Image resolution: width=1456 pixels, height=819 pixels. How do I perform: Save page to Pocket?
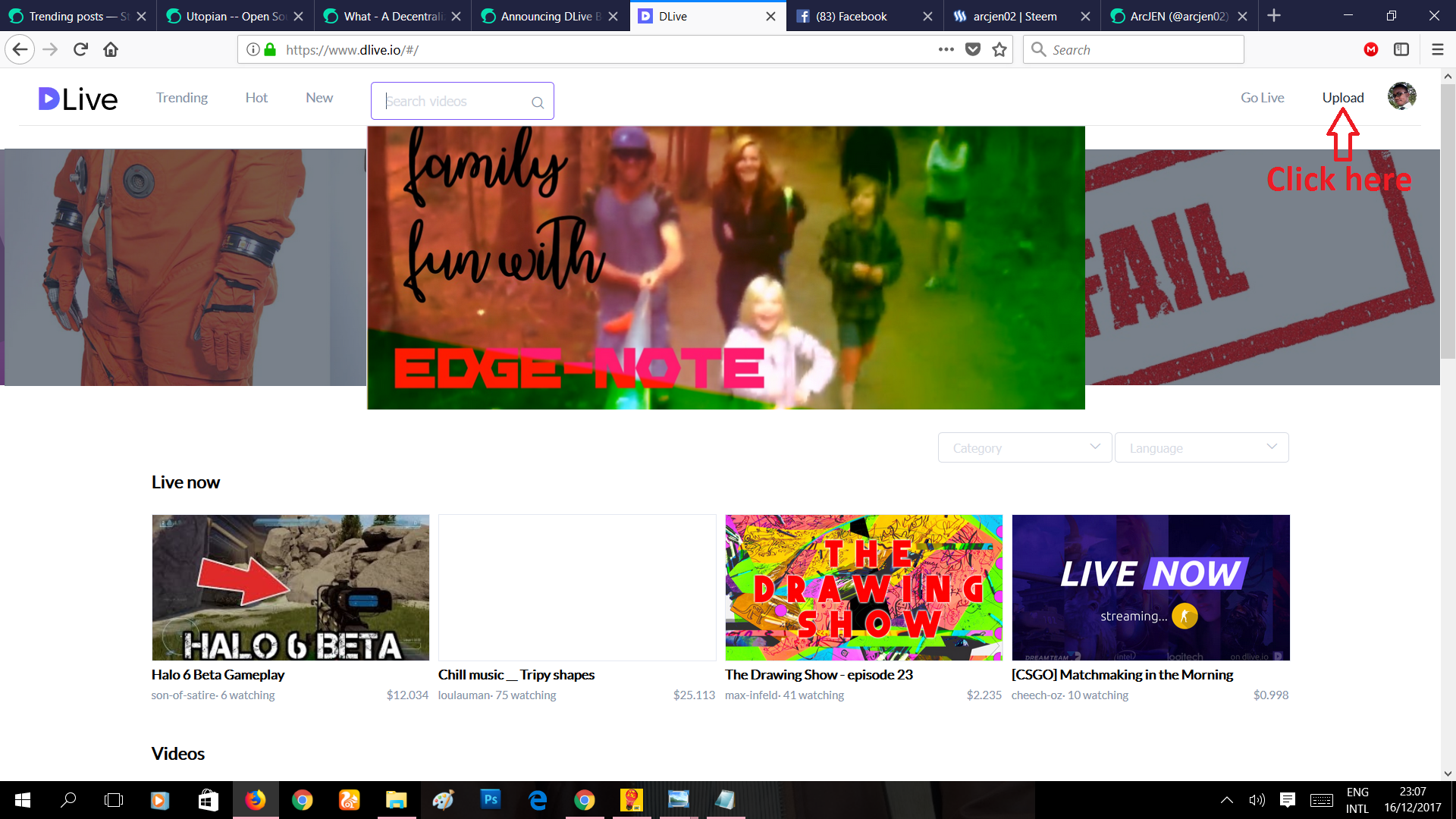click(973, 49)
